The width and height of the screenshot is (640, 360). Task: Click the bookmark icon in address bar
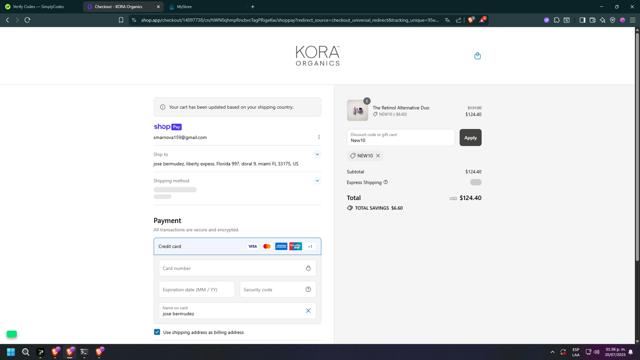click(121, 20)
